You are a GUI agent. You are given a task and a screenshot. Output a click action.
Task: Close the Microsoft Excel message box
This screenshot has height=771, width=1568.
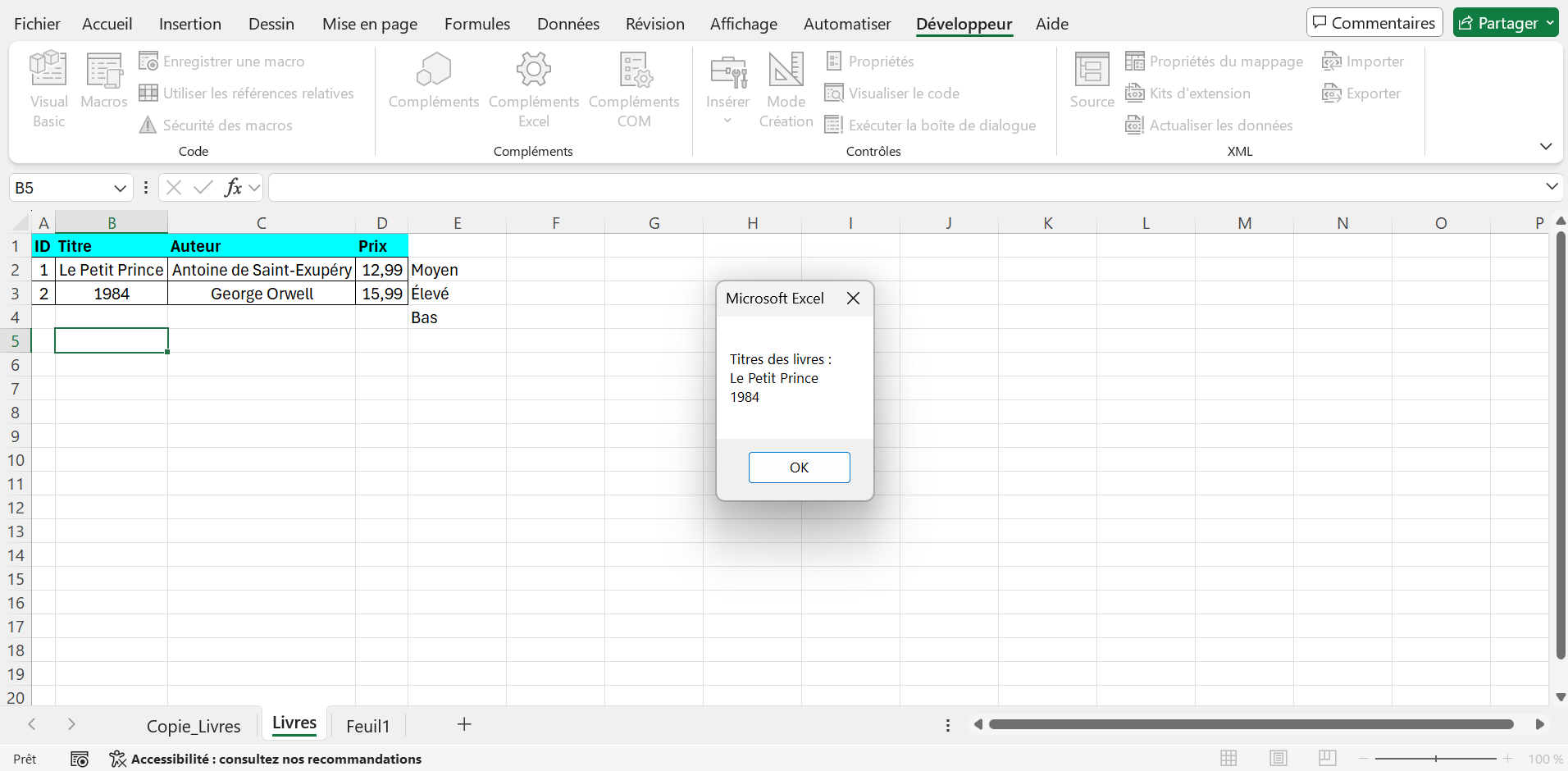point(853,299)
